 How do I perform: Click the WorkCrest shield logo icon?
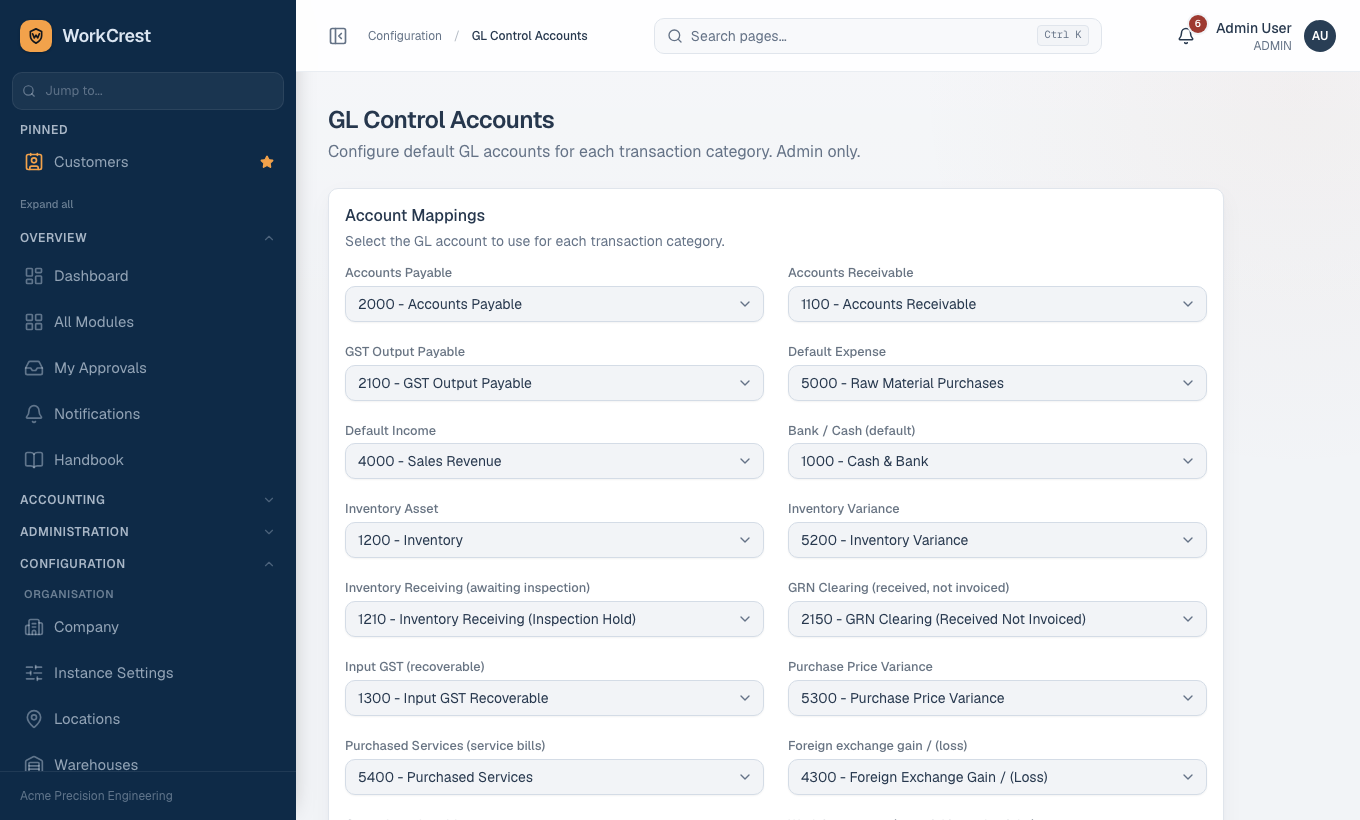[x=36, y=36]
